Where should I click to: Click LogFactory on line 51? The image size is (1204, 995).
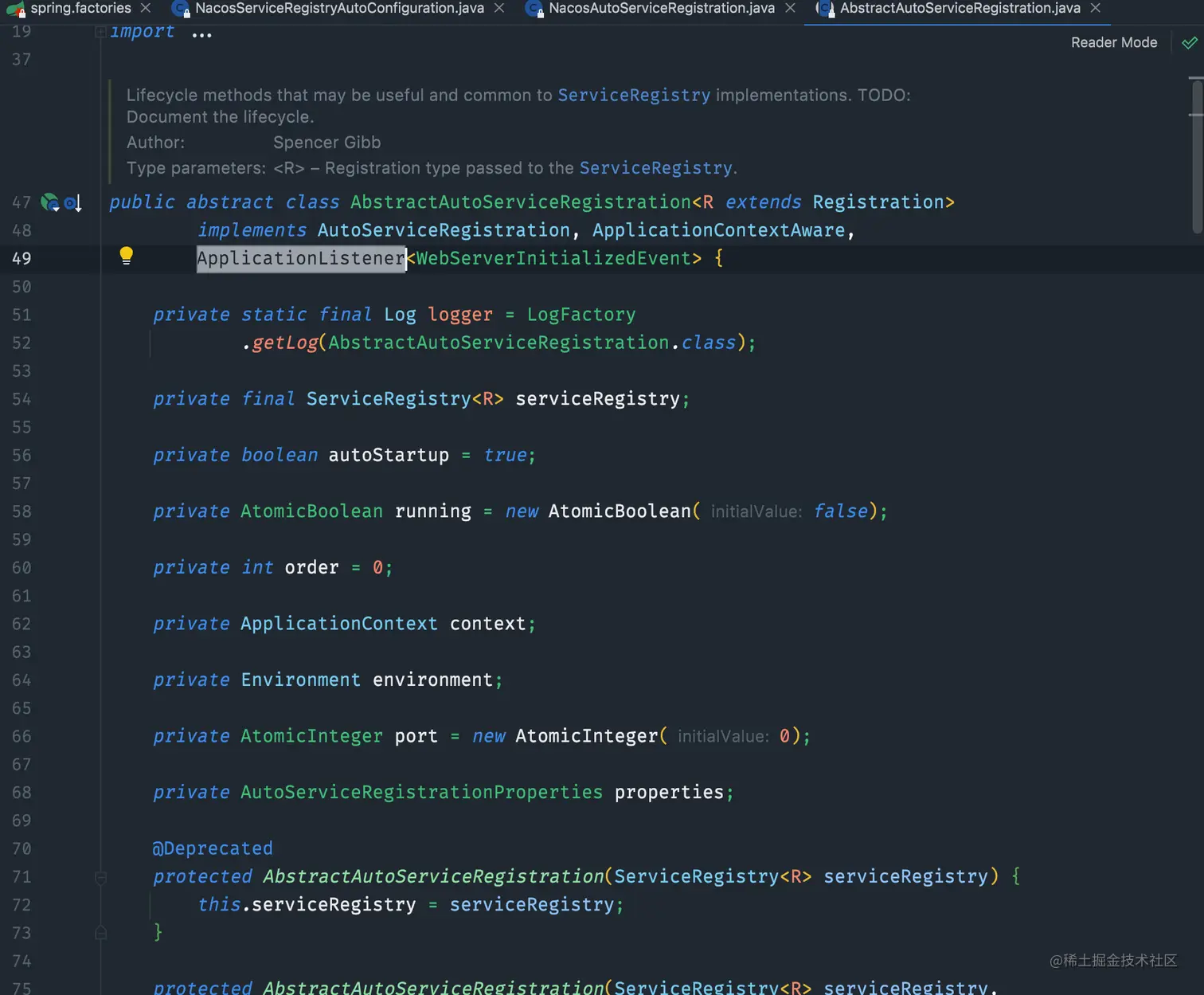tap(581, 315)
